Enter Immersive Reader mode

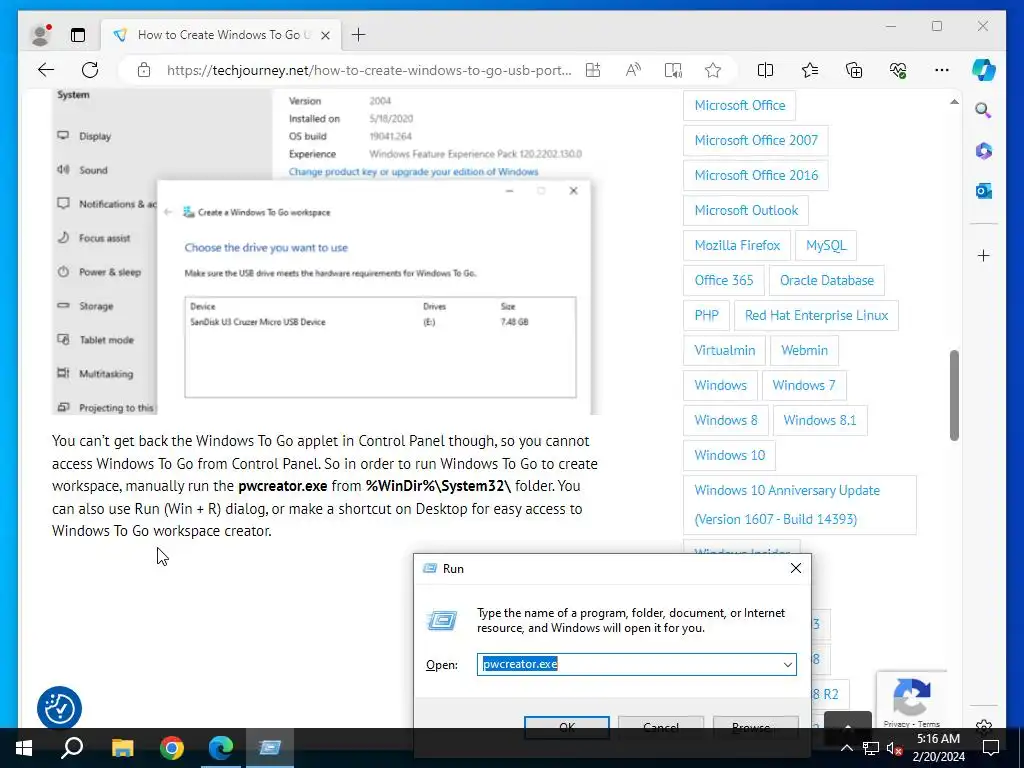tap(673, 70)
